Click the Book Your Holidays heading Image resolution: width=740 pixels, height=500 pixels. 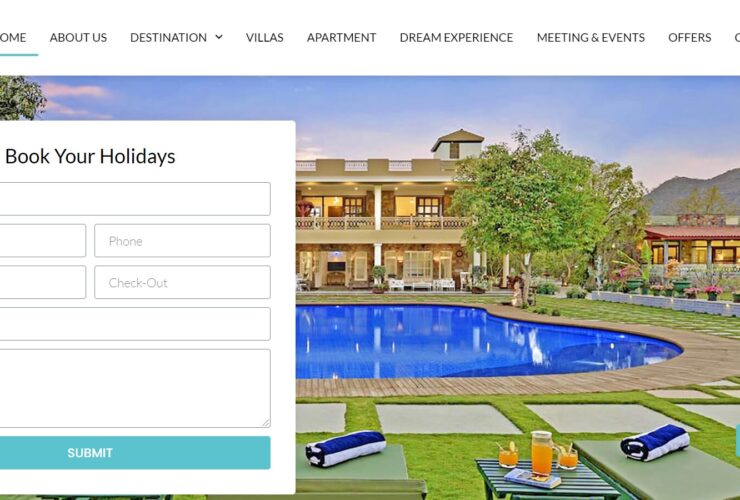[x=90, y=156]
